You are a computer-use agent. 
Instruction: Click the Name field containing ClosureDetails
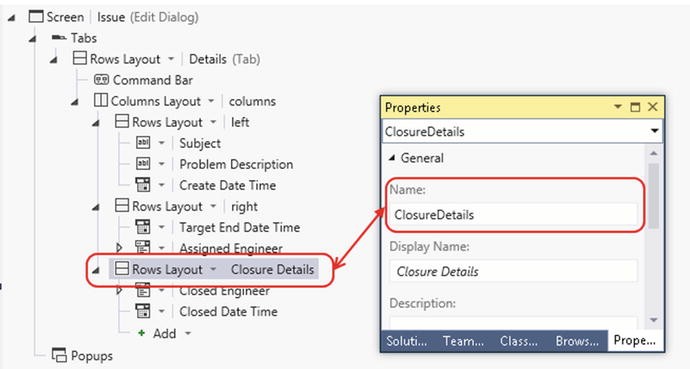pos(513,215)
